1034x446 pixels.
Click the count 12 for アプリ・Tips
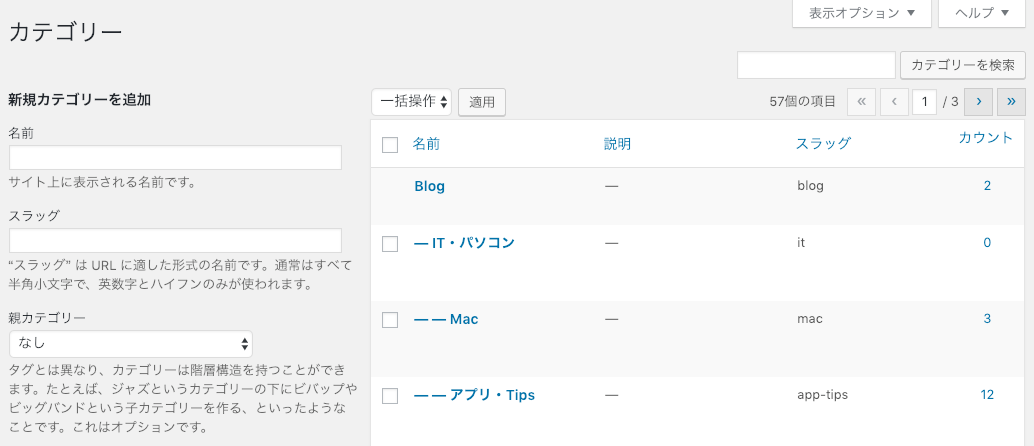(987, 395)
